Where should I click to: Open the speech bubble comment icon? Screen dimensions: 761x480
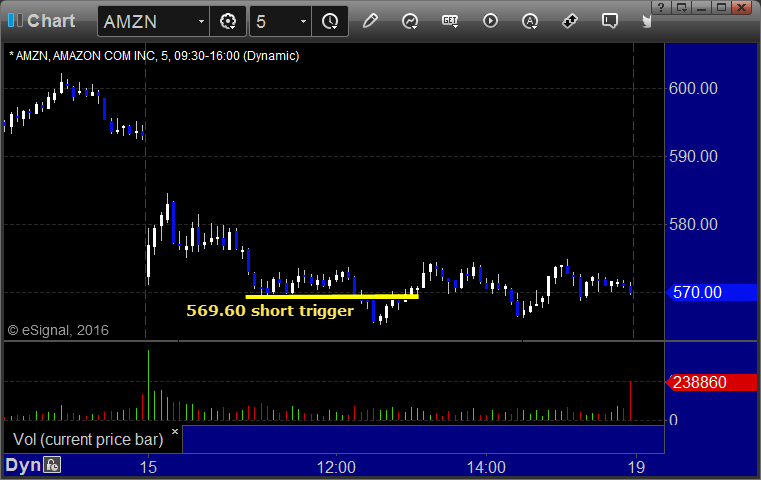pos(610,21)
